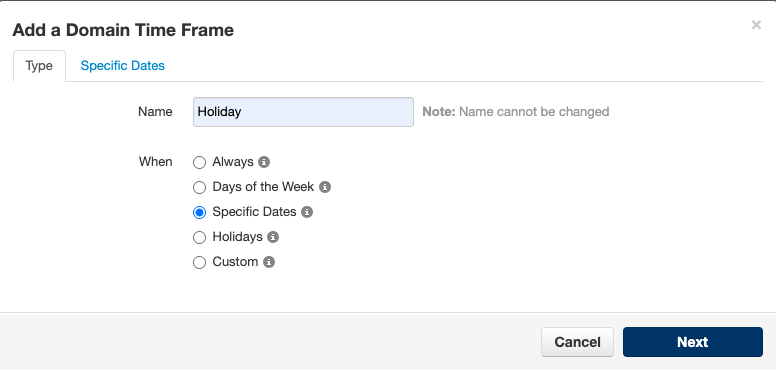The height and width of the screenshot is (370, 776).
Task: Focus the Name field containing Holiday
Action: click(x=303, y=112)
